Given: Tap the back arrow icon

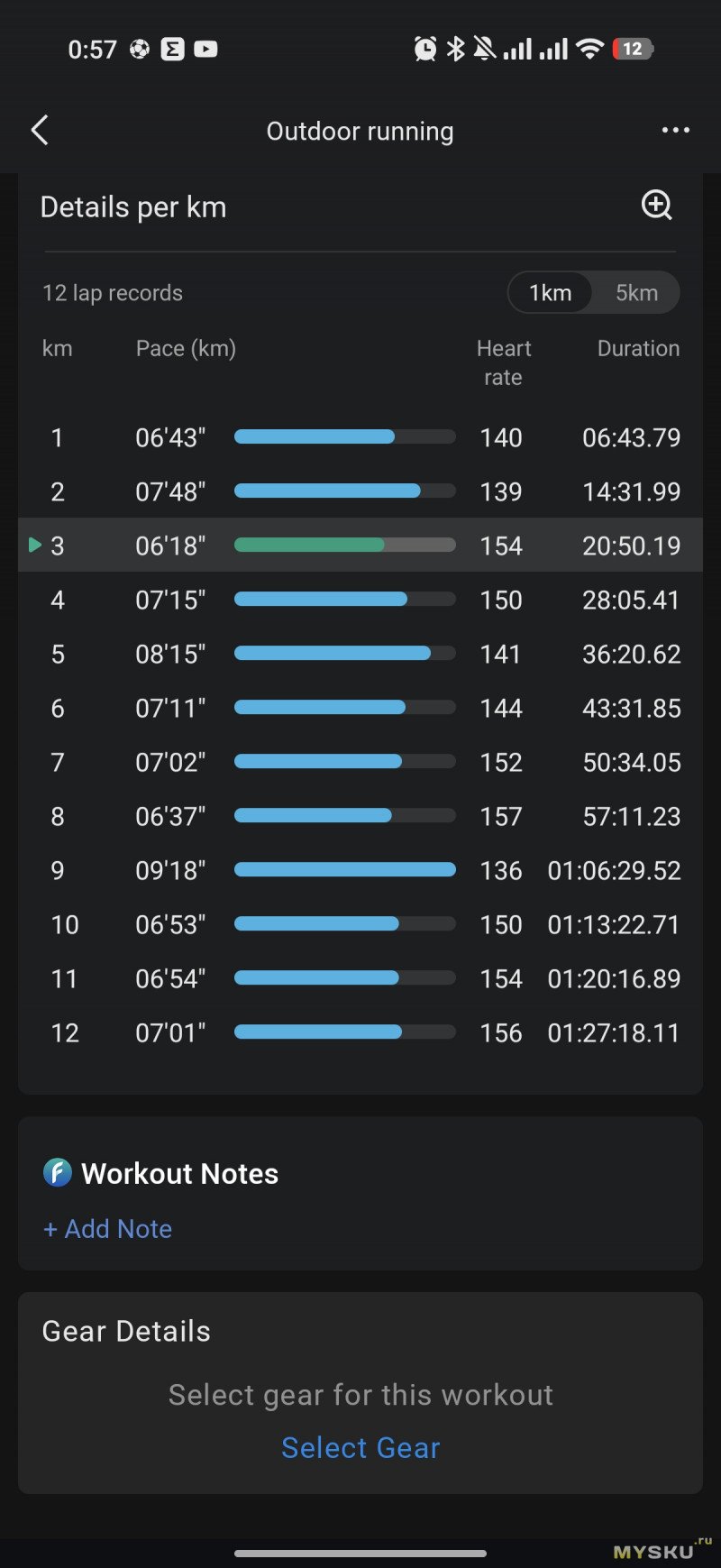Looking at the screenshot, I should coord(40,131).
